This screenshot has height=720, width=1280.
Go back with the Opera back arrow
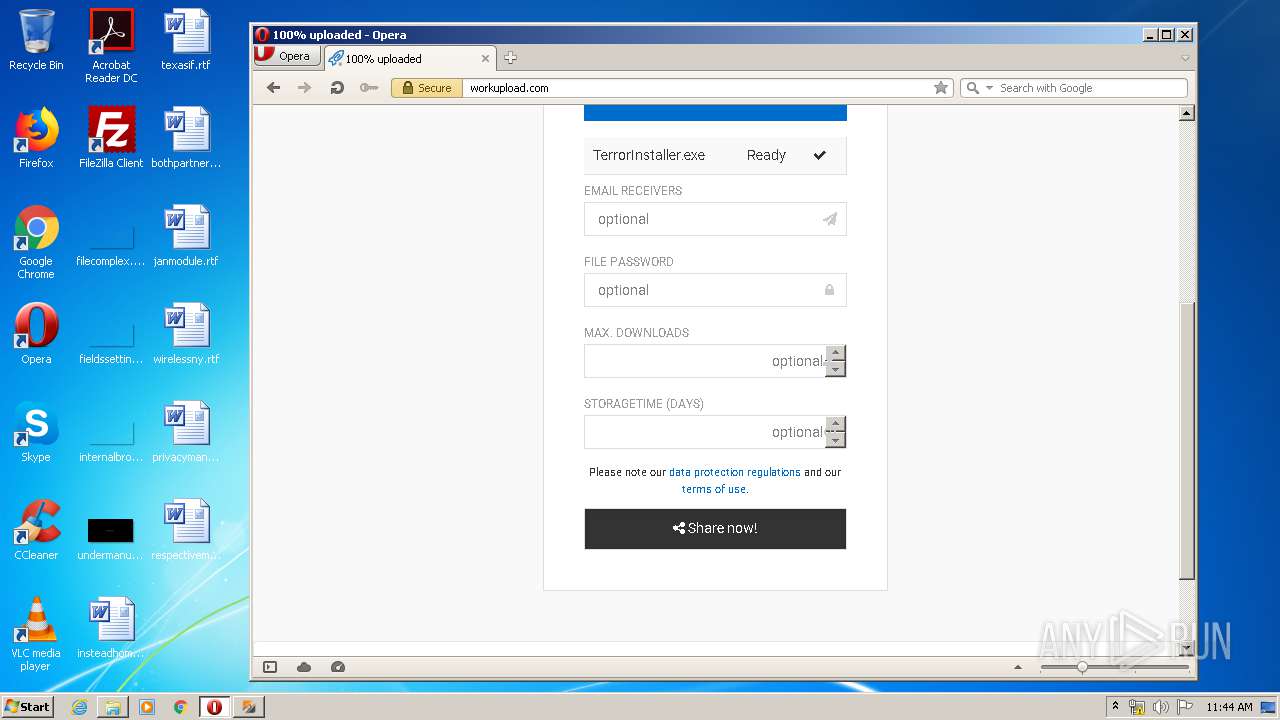pos(273,88)
